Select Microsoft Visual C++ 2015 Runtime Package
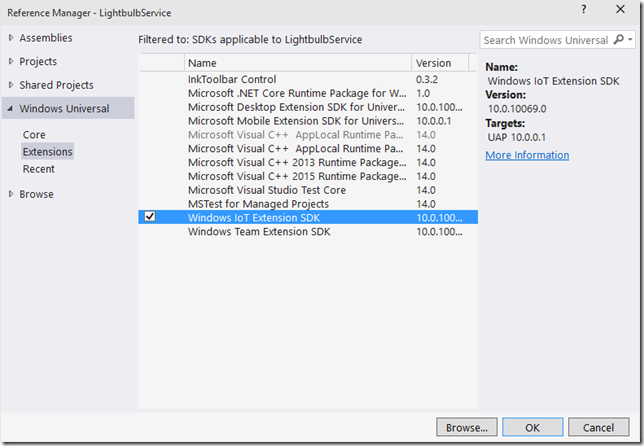644x446 pixels. 308,177
